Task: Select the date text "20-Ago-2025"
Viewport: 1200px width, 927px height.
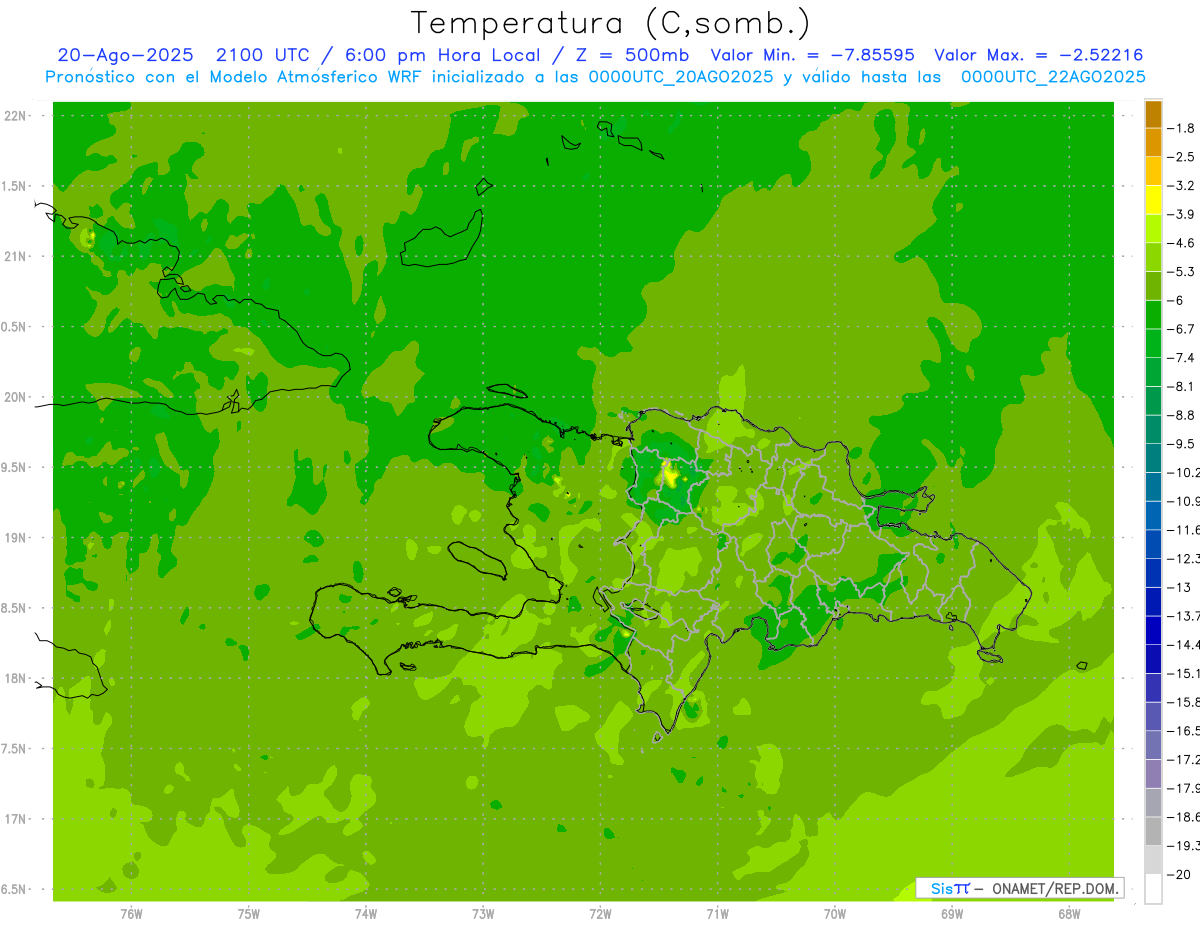Action: click(x=125, y=55)
